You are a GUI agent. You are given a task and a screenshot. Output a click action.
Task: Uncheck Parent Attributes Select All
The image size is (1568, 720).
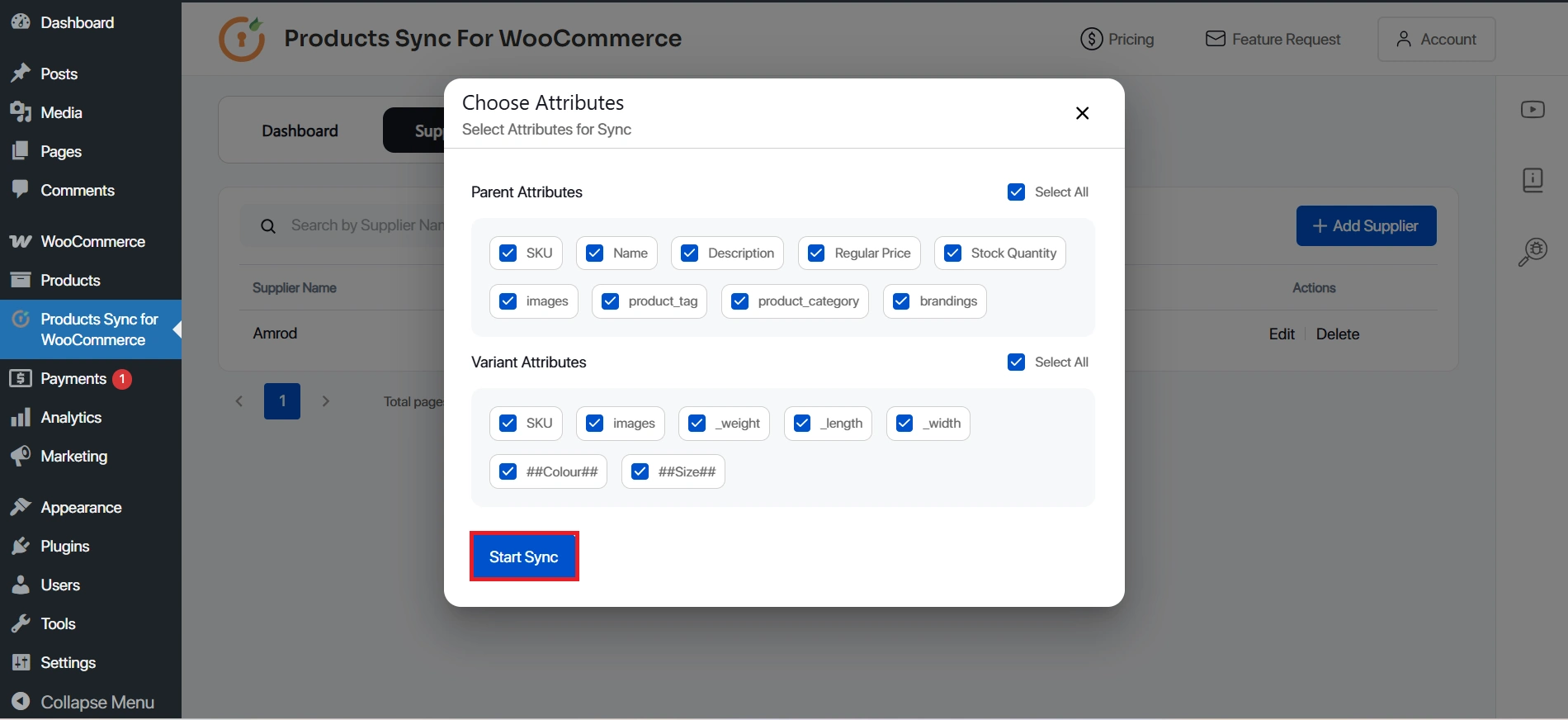(1016, 192)
